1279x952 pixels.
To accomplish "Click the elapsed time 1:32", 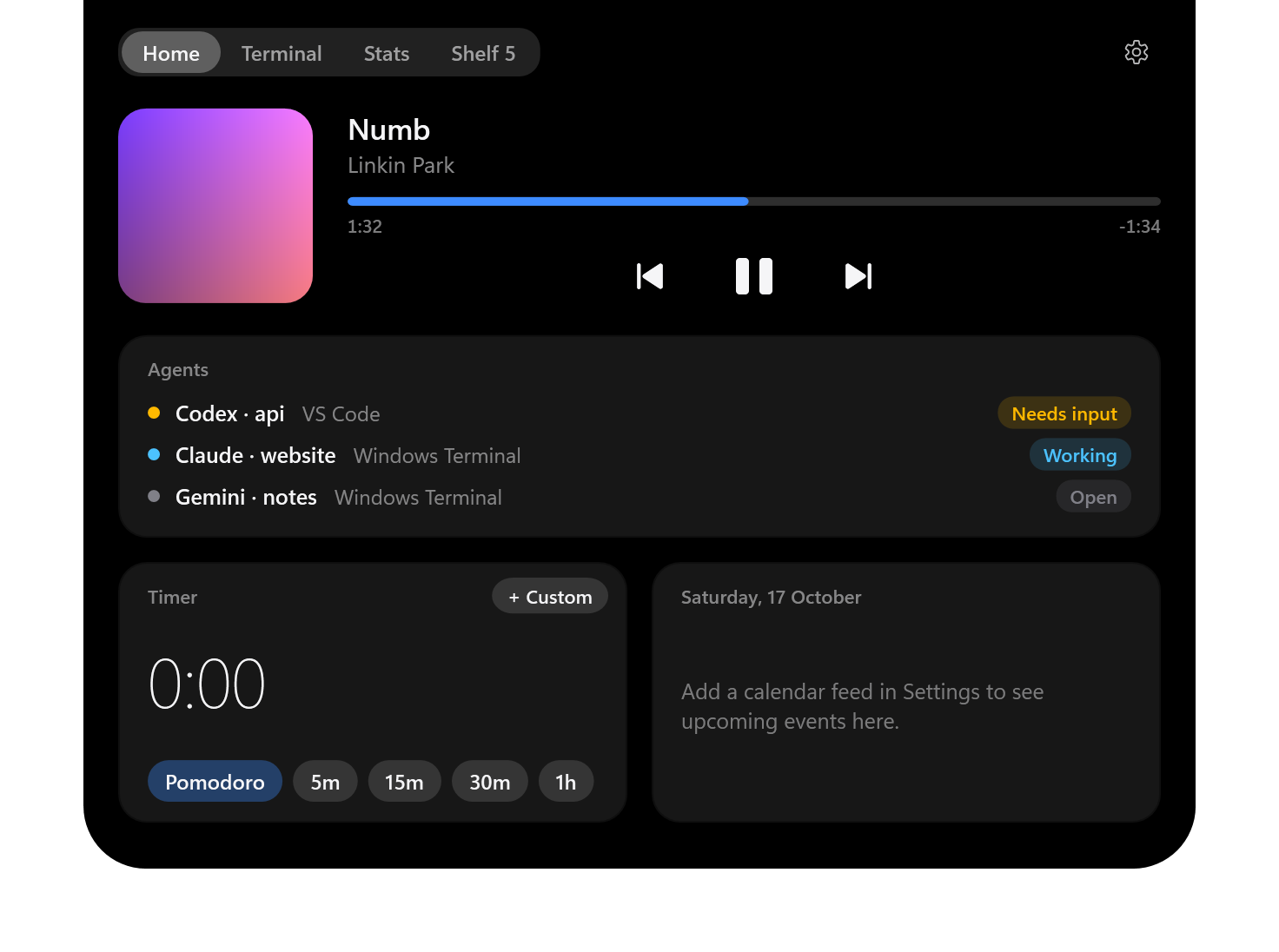I will click(365, 227).
